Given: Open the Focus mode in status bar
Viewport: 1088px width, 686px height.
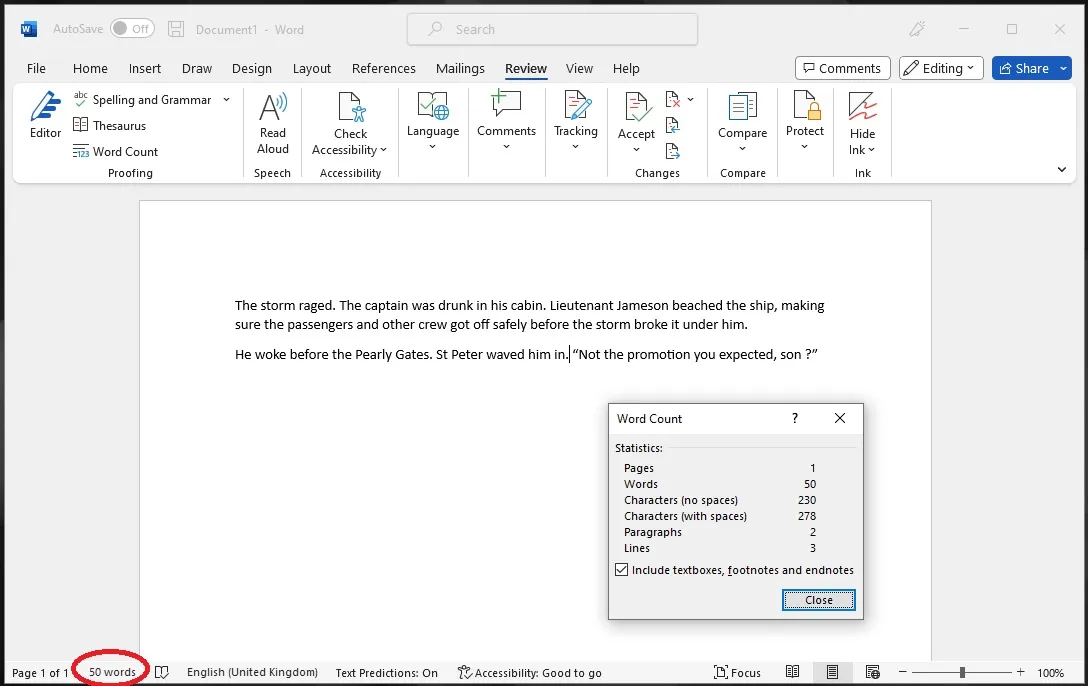Looking at the screenshot, I should (x=737, y=673).
